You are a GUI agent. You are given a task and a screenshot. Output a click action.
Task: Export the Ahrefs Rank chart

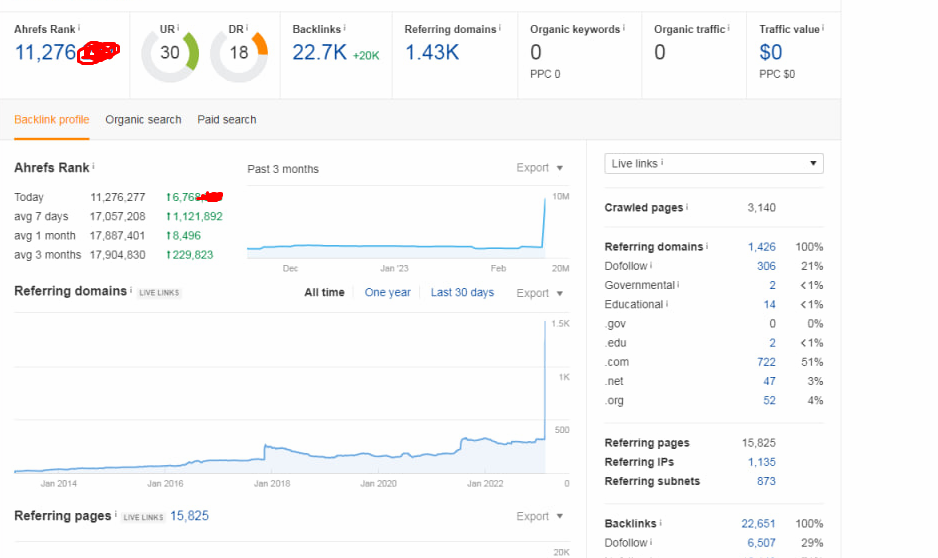pos(540,168)
